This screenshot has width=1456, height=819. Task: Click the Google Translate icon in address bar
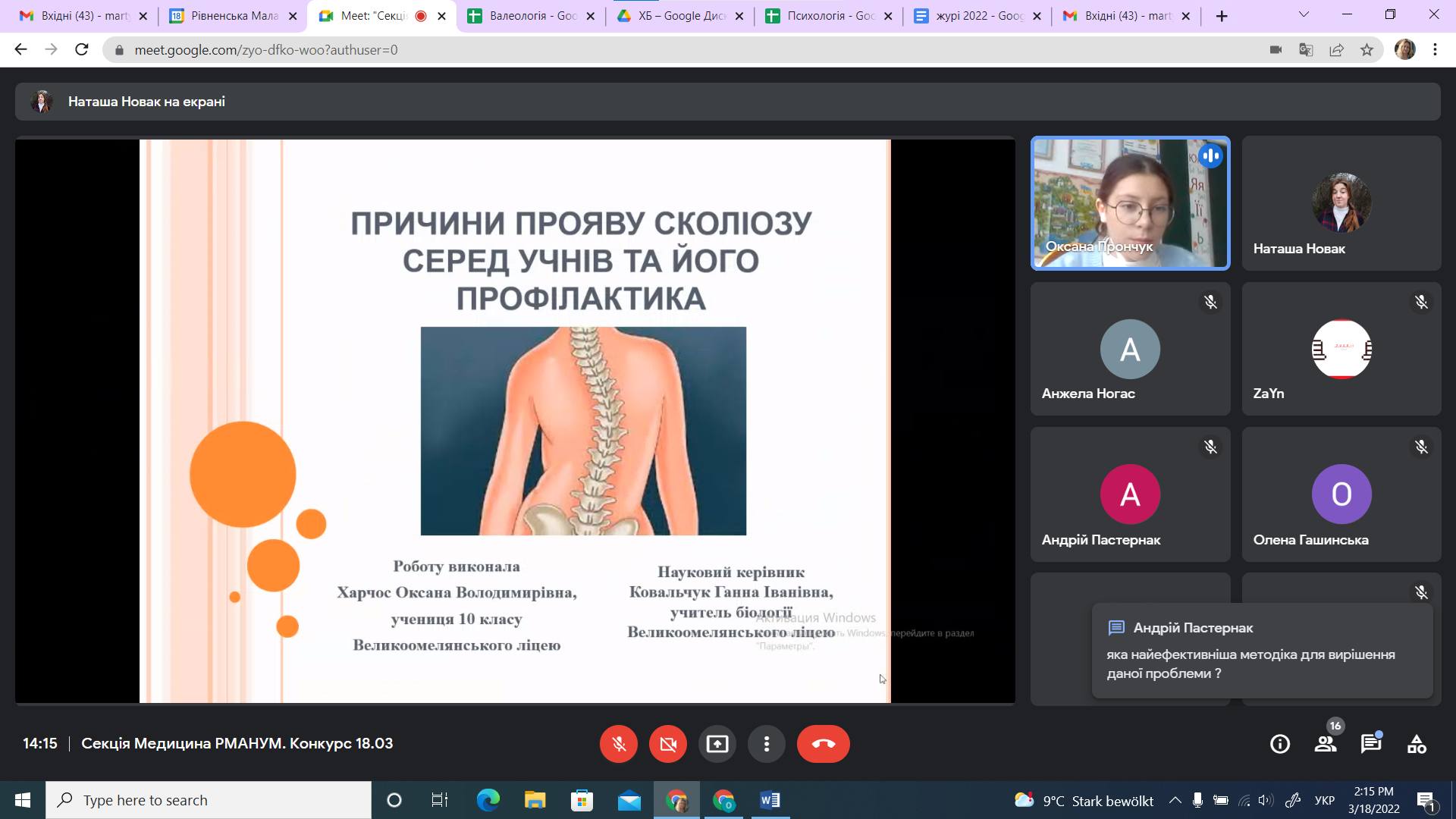(1306, 50)
